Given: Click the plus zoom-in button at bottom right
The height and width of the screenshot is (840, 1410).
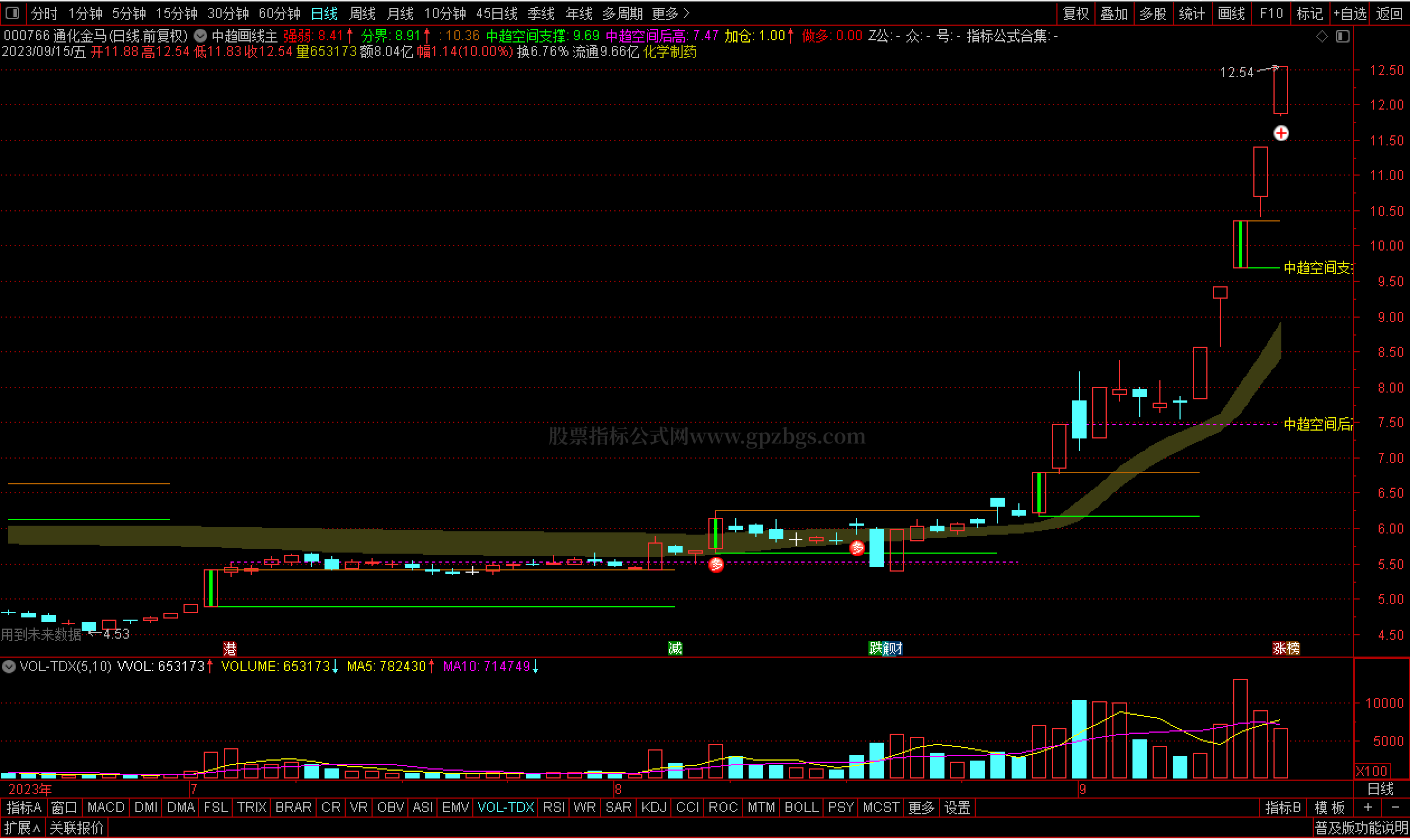Looking at the screenshot, I should point(1367,808).
